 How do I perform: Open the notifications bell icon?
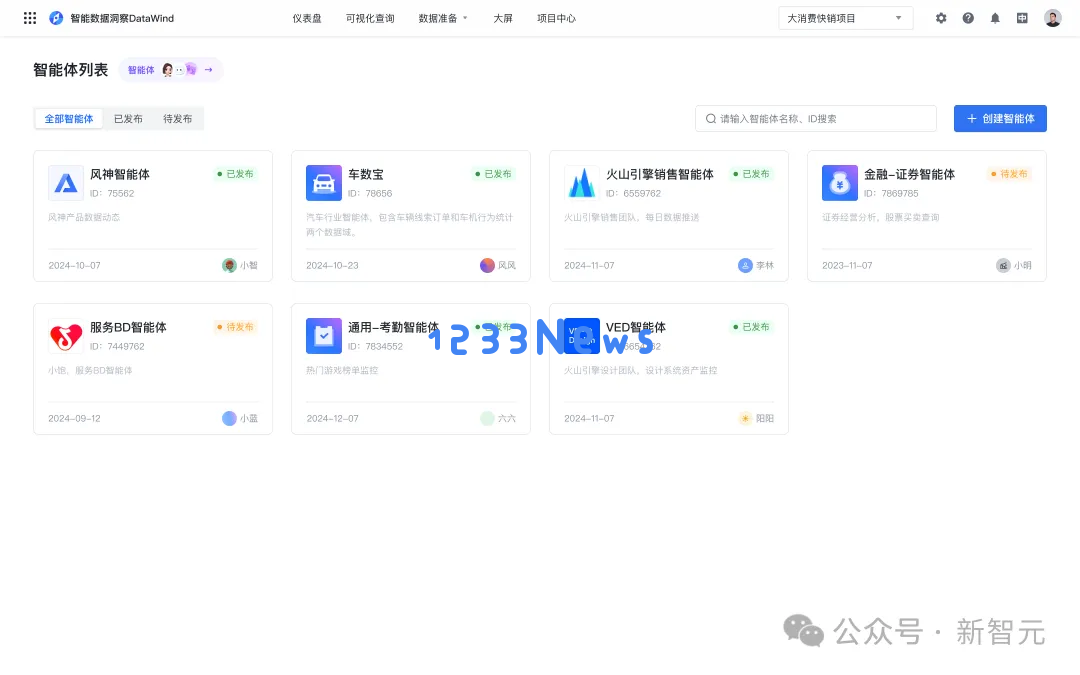pos(995,18)
